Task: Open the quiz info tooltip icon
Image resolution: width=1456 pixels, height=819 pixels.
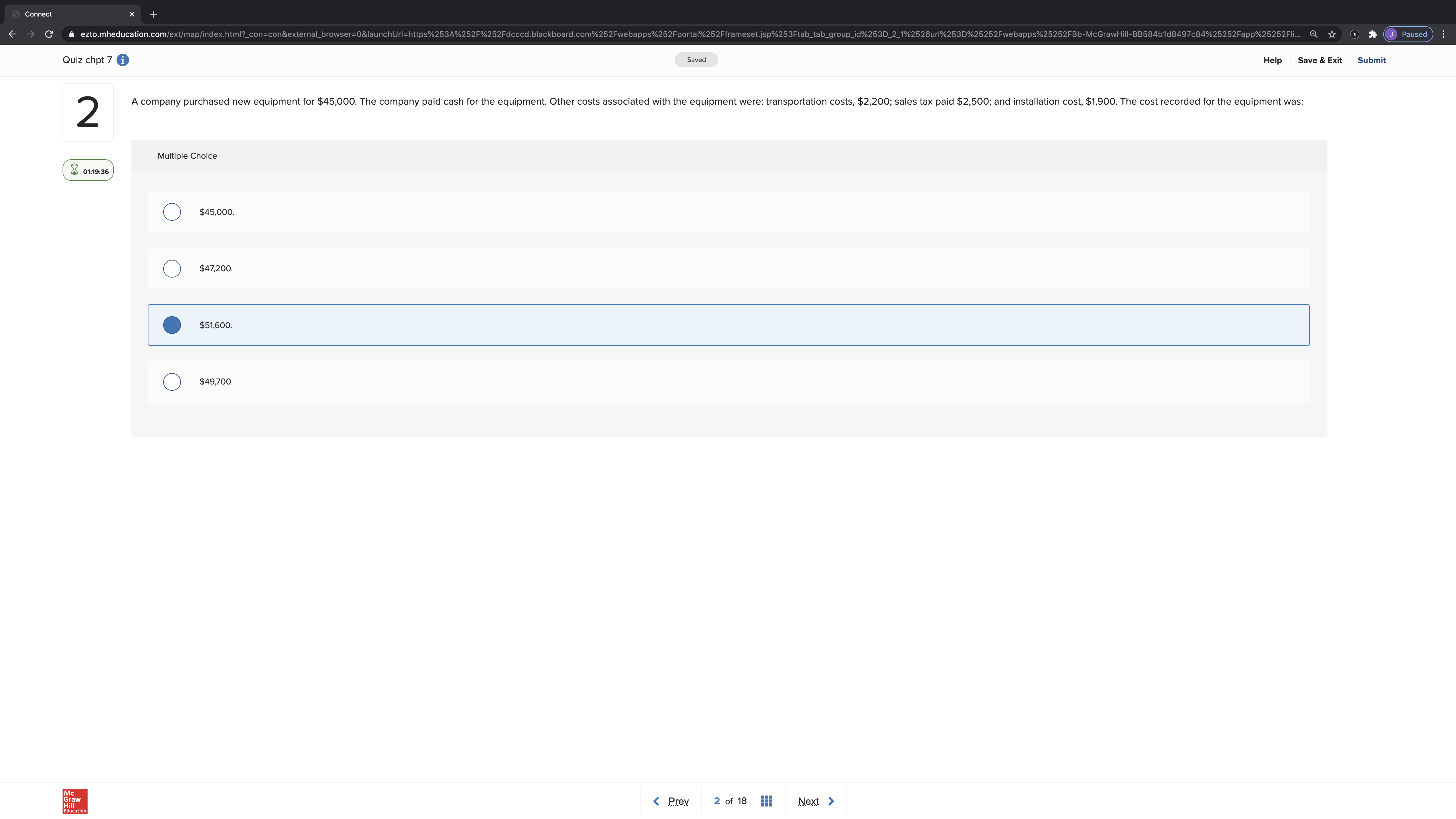Action: pyautogui.click(x=123, y=59)
